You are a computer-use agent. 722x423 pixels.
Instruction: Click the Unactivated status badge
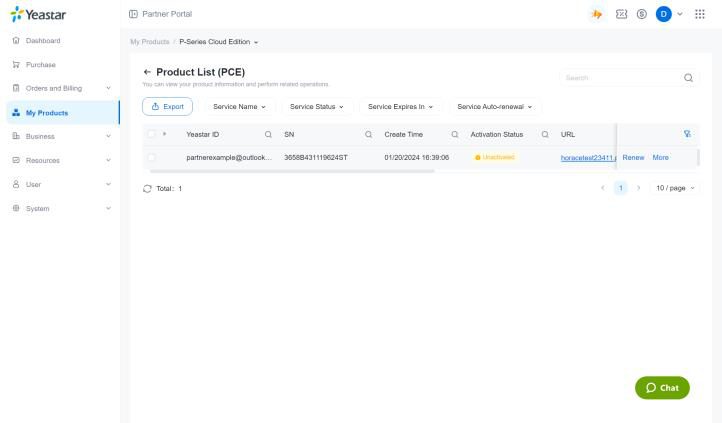[495, 157]
